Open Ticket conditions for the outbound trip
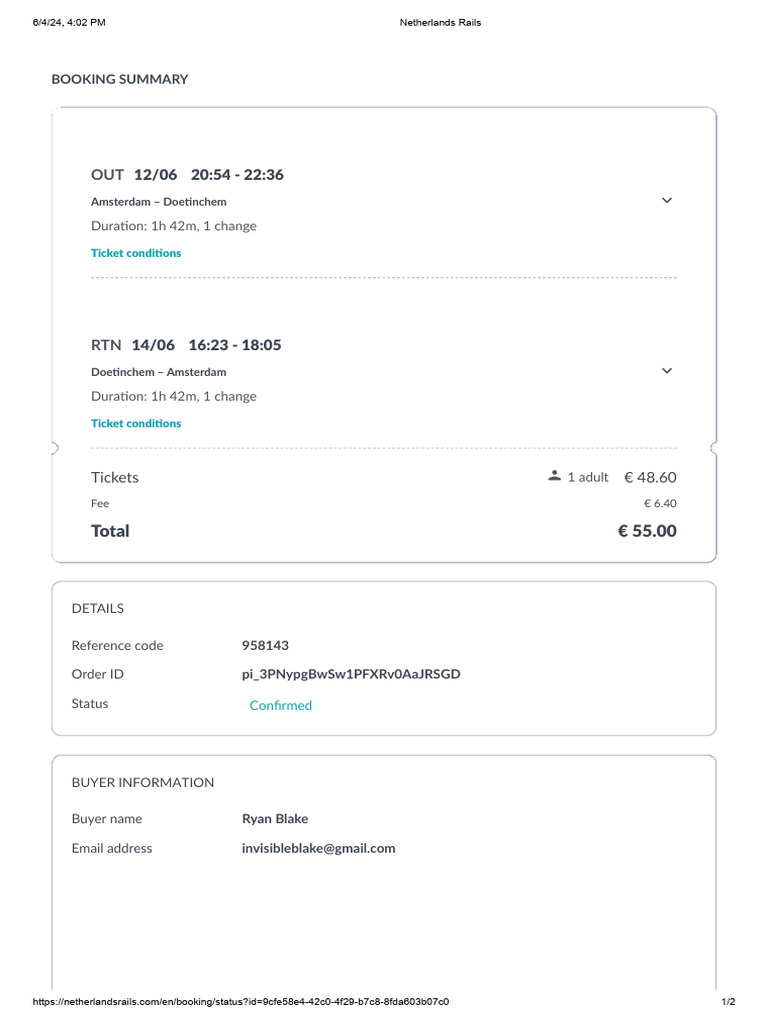 [136, 253]
